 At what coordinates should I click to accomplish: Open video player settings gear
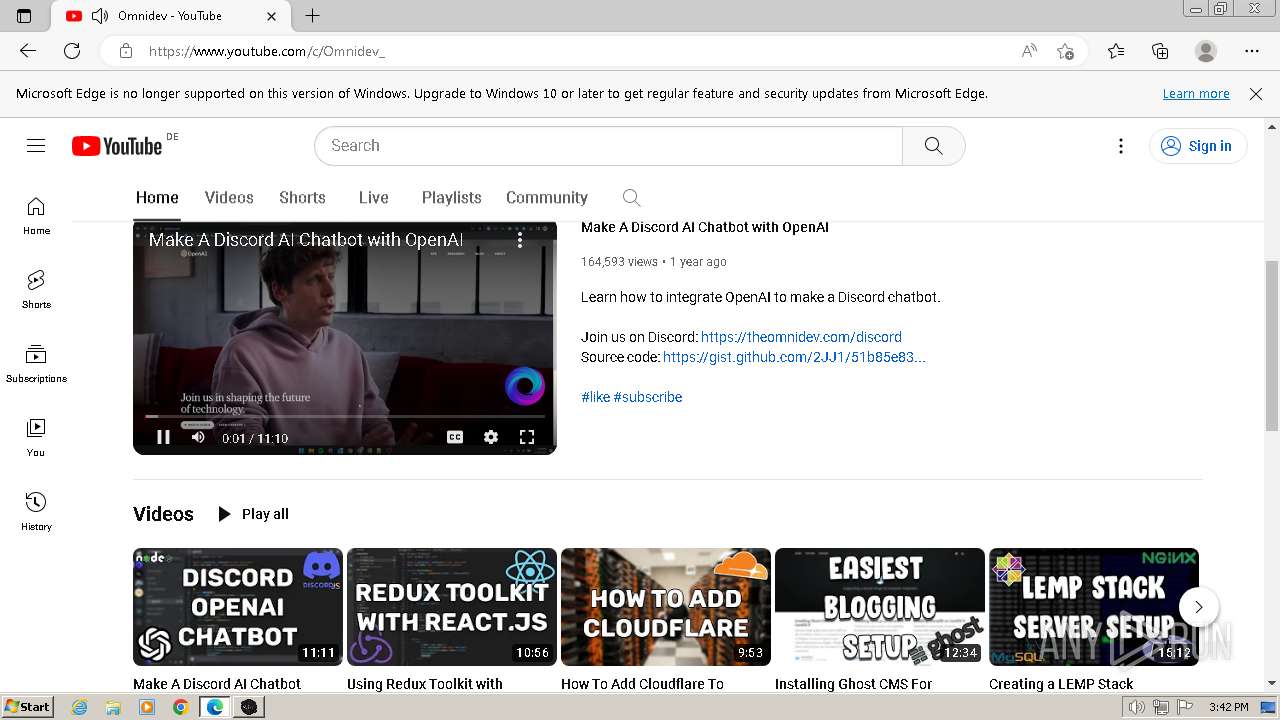coord(491,437)
